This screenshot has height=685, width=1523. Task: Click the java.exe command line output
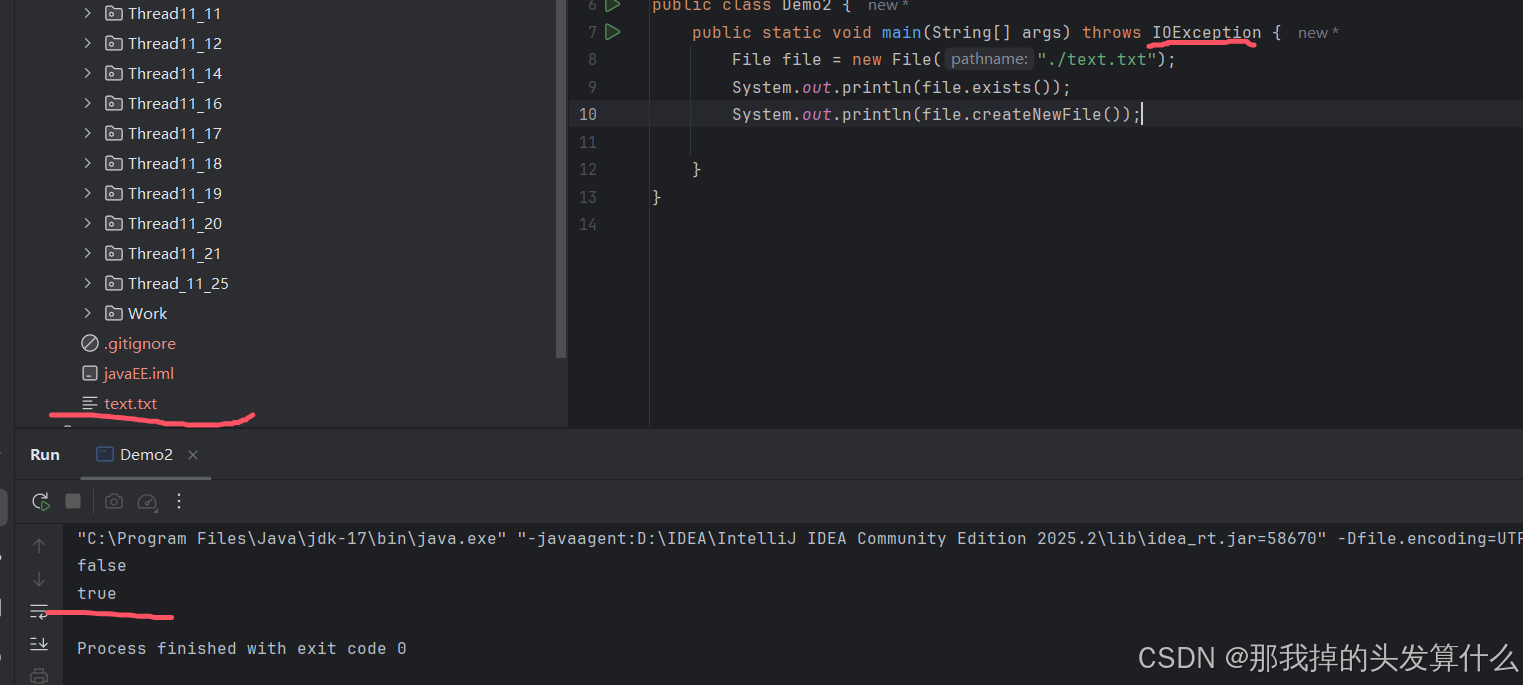(x=800, y=539)
